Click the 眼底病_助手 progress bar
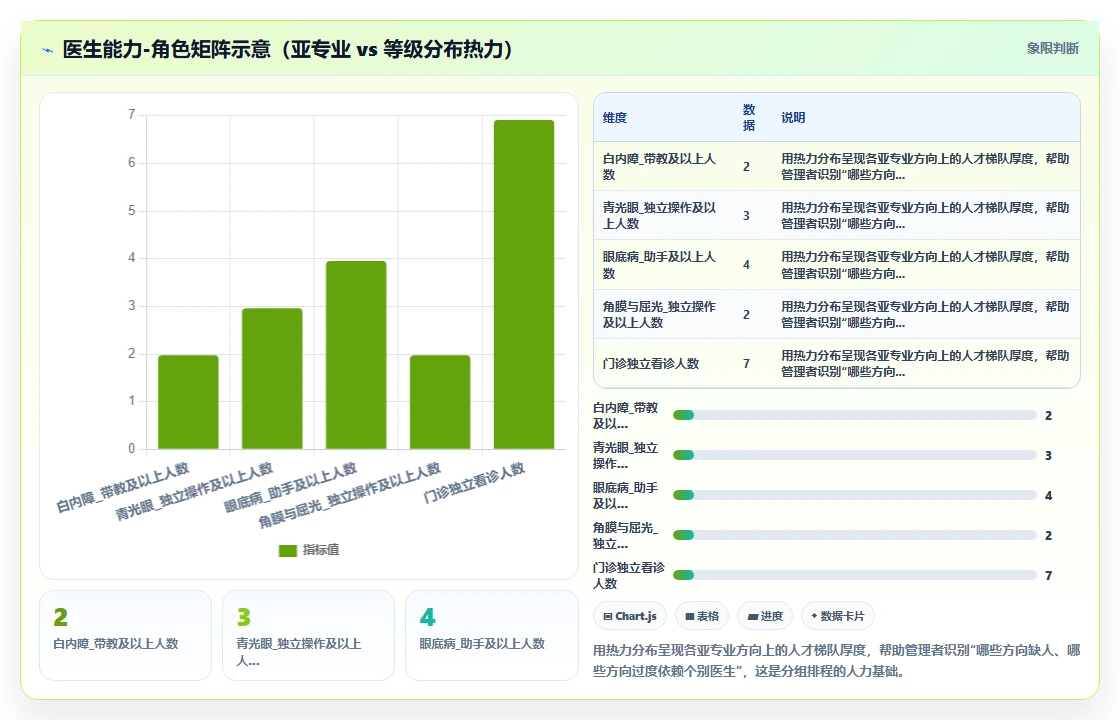This screenshot has height=720, width=1120. click(x=854, y=496)
